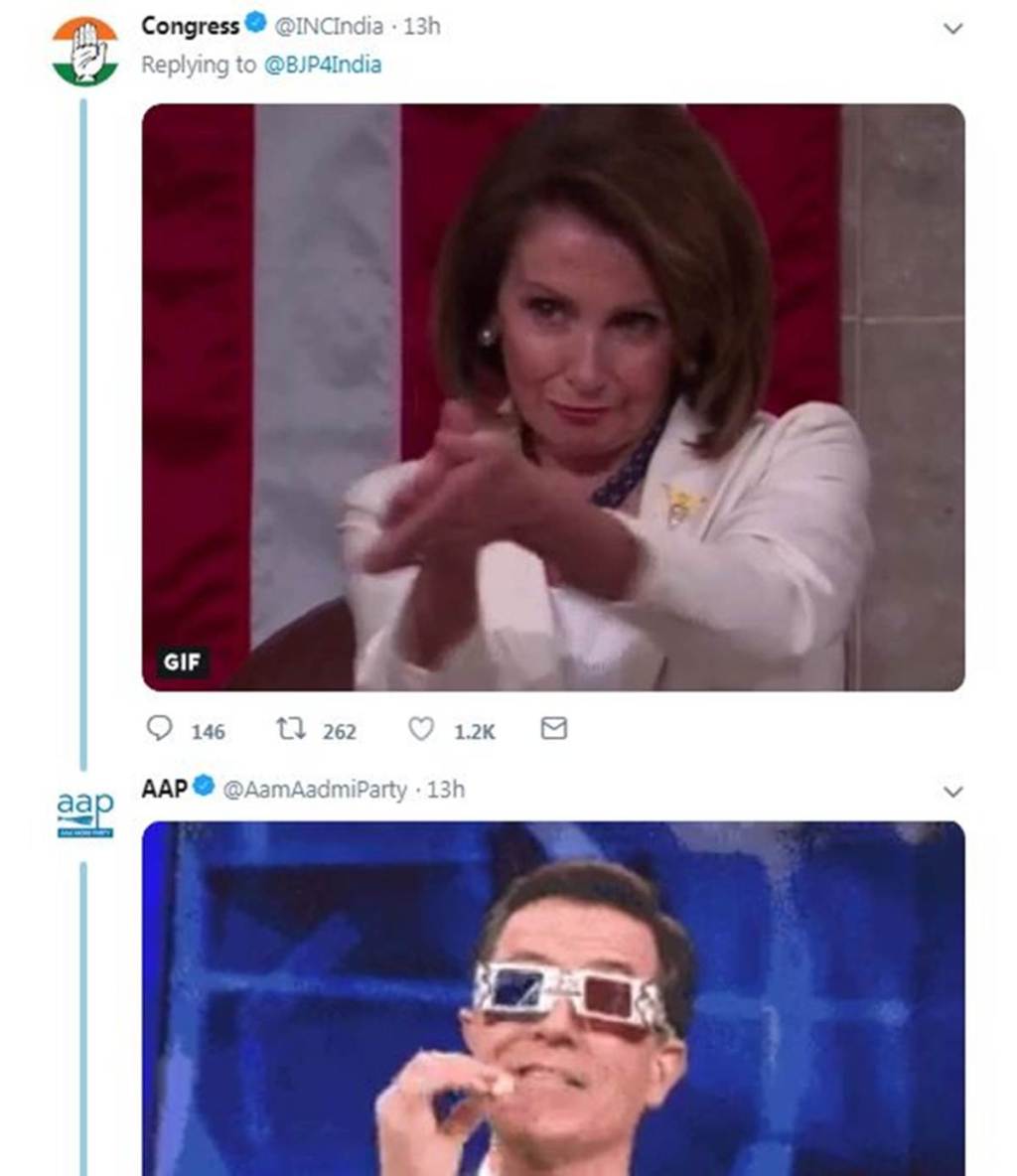Expand the AAP tweet options chevron
The image size is (1017, 1176).
952,792
